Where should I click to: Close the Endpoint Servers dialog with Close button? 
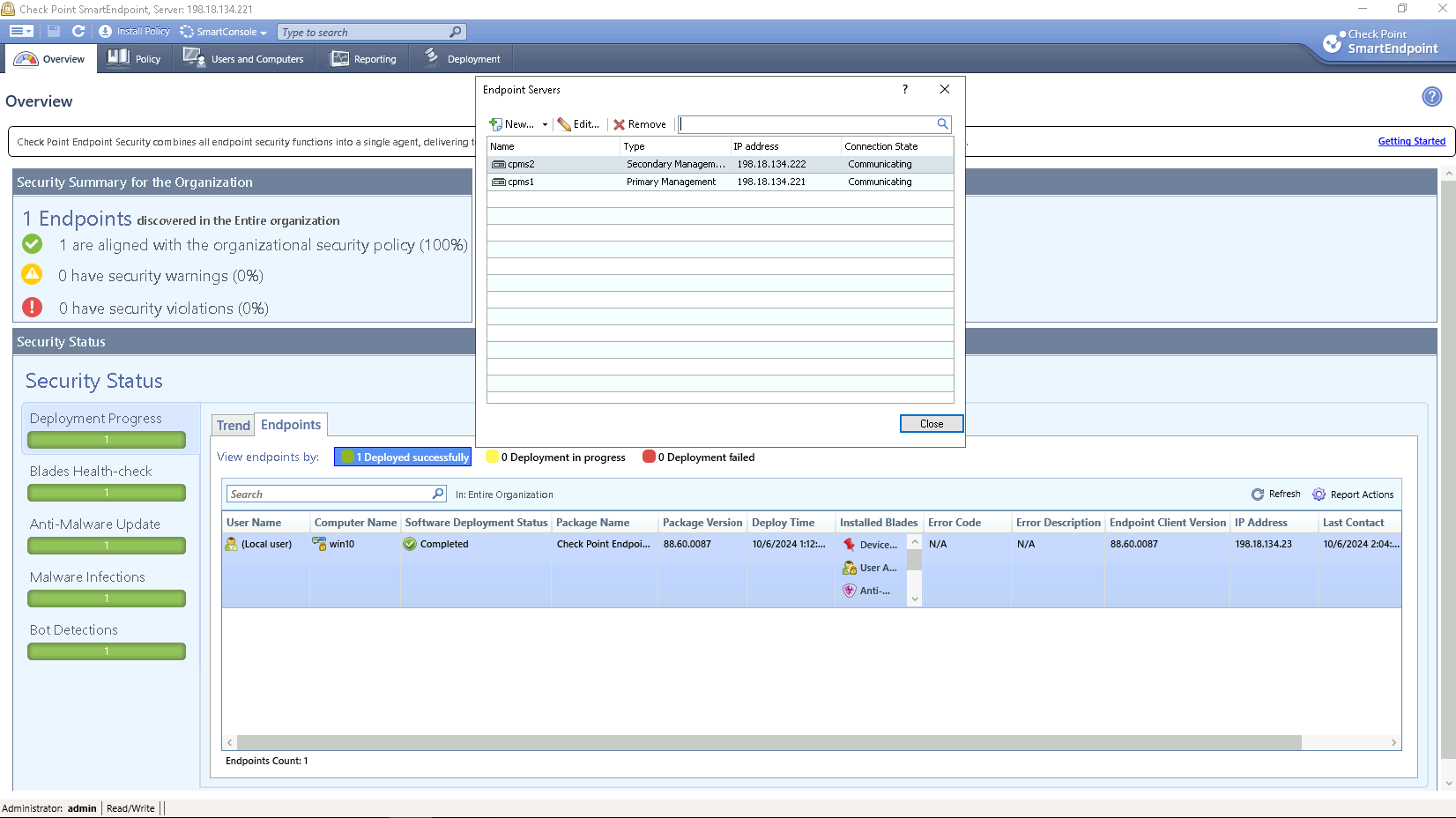click(x=931, y=424)
